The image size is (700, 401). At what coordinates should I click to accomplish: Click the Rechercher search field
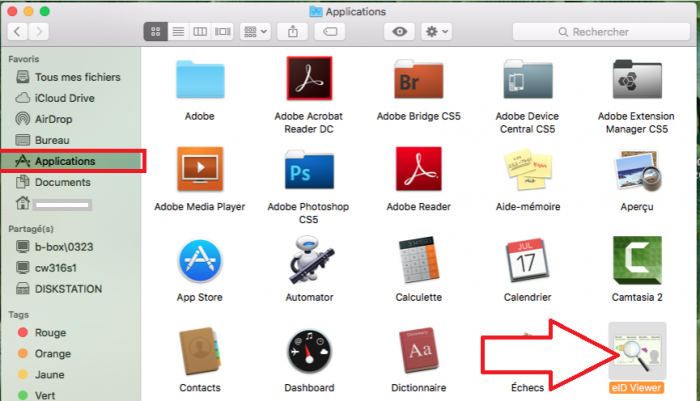tap(601, 32)
